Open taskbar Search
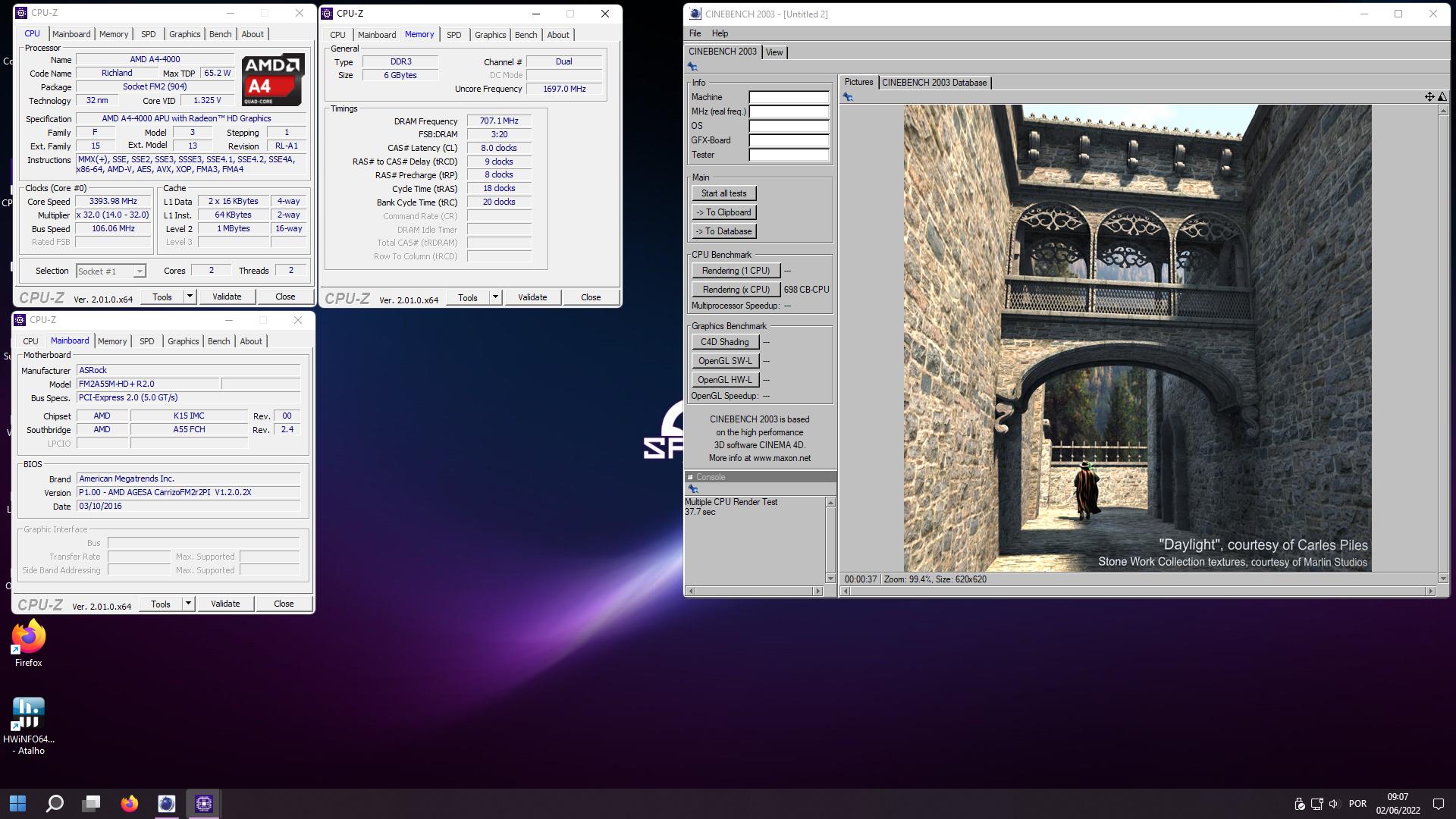1456x819 pixels. coord(55,803)
